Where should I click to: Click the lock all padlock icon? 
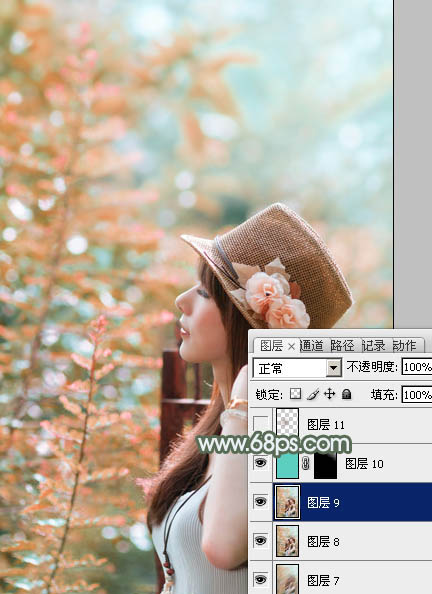click(346, 394)
